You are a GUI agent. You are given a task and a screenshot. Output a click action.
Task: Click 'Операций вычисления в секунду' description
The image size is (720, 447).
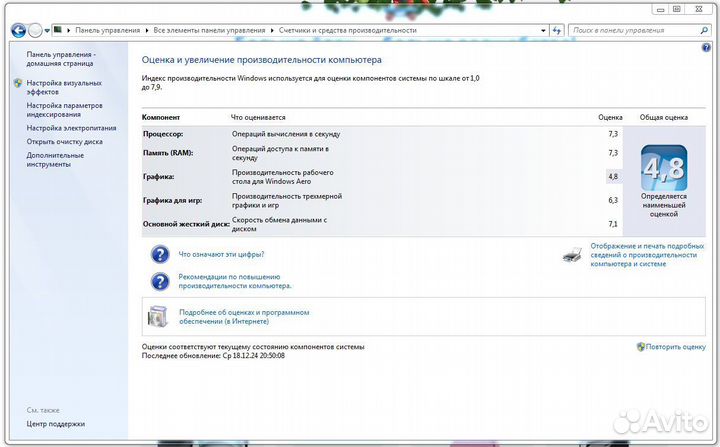click(286, 134)
